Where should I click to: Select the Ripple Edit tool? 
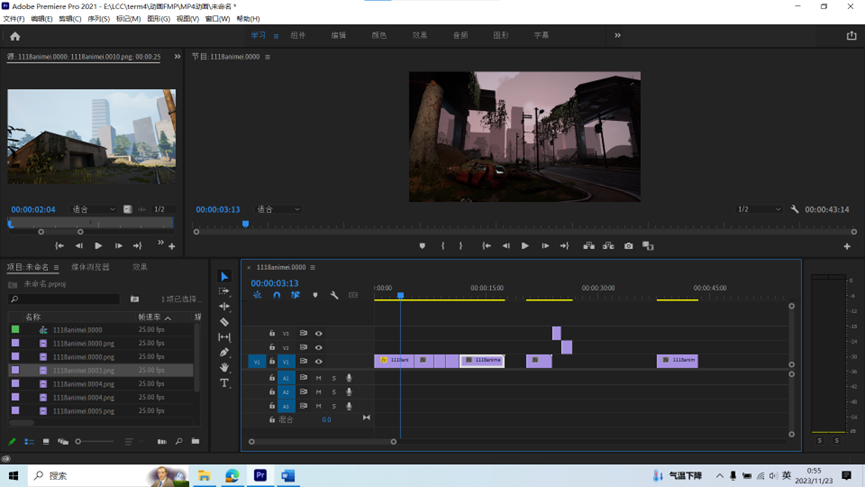pyautogui.click(x=224, y=306)
